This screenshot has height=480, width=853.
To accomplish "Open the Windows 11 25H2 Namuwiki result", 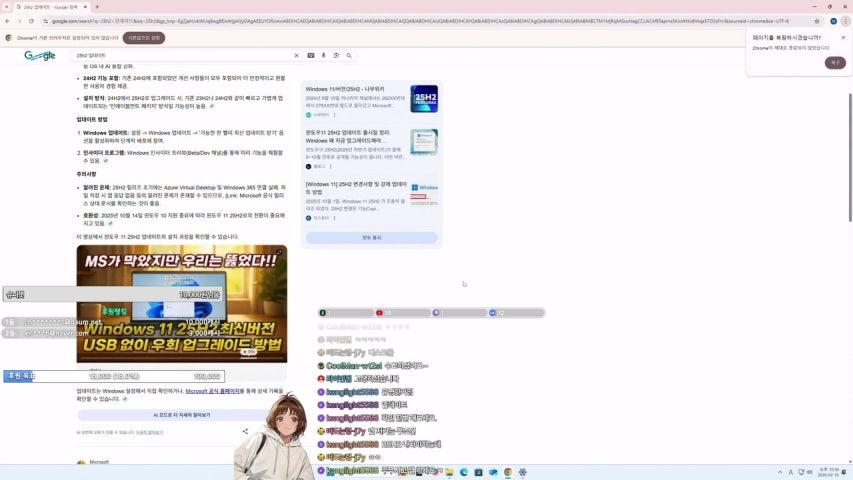I will 349,89.
